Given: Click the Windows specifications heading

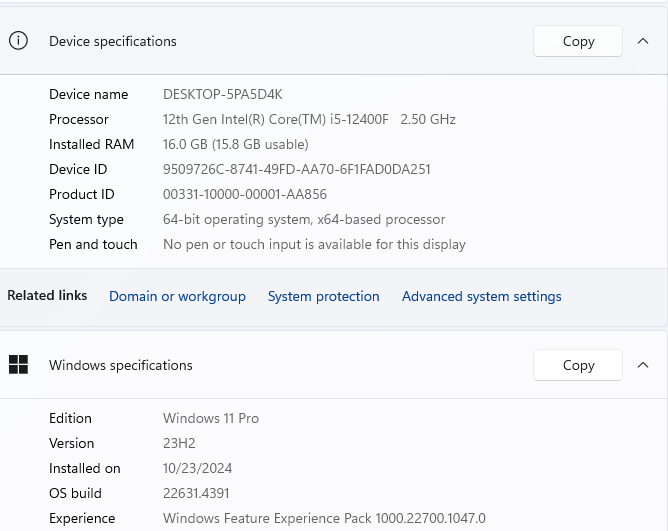Looking at the screenshot, I should point(121,365).
